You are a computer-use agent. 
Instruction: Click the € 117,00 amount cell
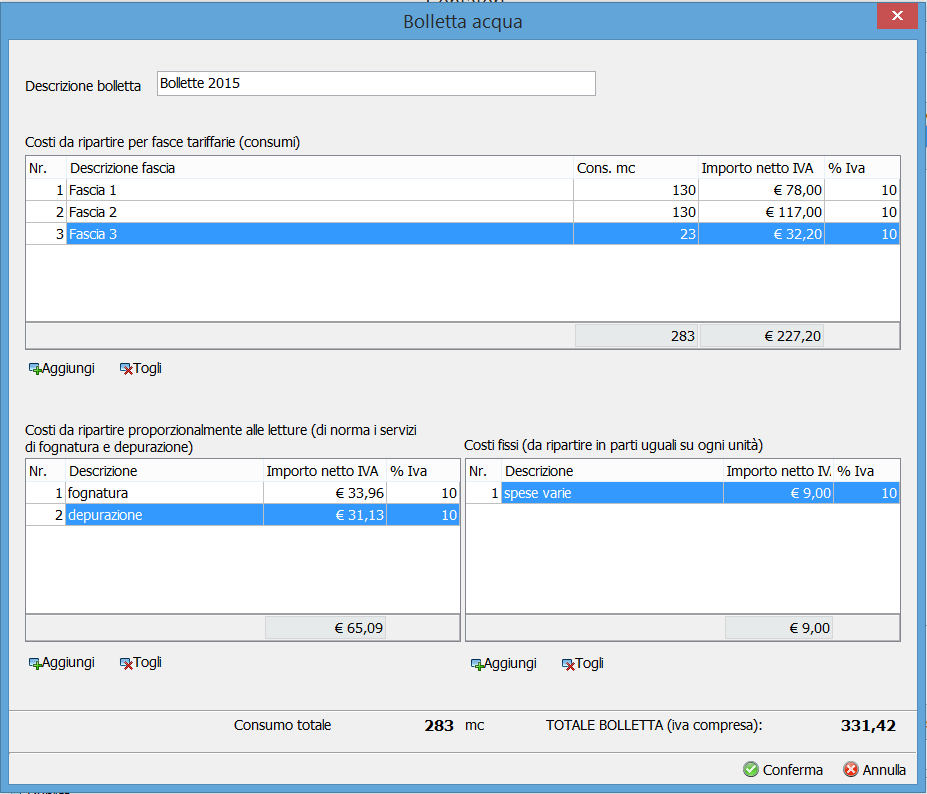[x=761, y=212]
